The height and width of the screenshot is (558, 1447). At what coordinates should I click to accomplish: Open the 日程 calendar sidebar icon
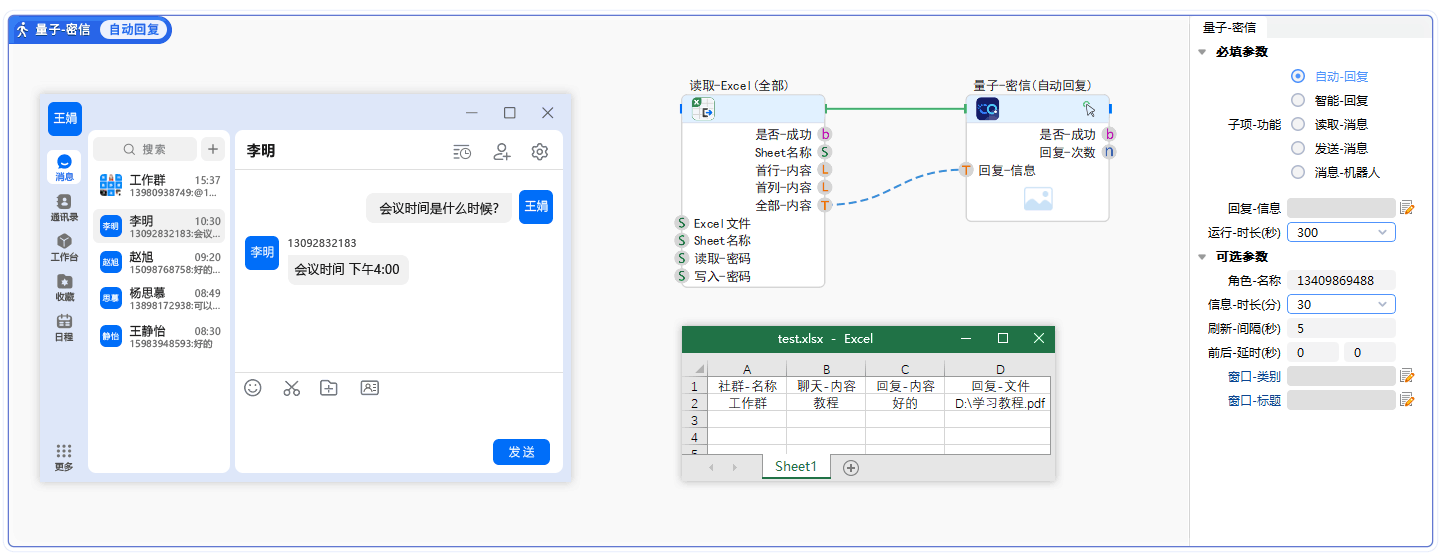click(64, 327)
